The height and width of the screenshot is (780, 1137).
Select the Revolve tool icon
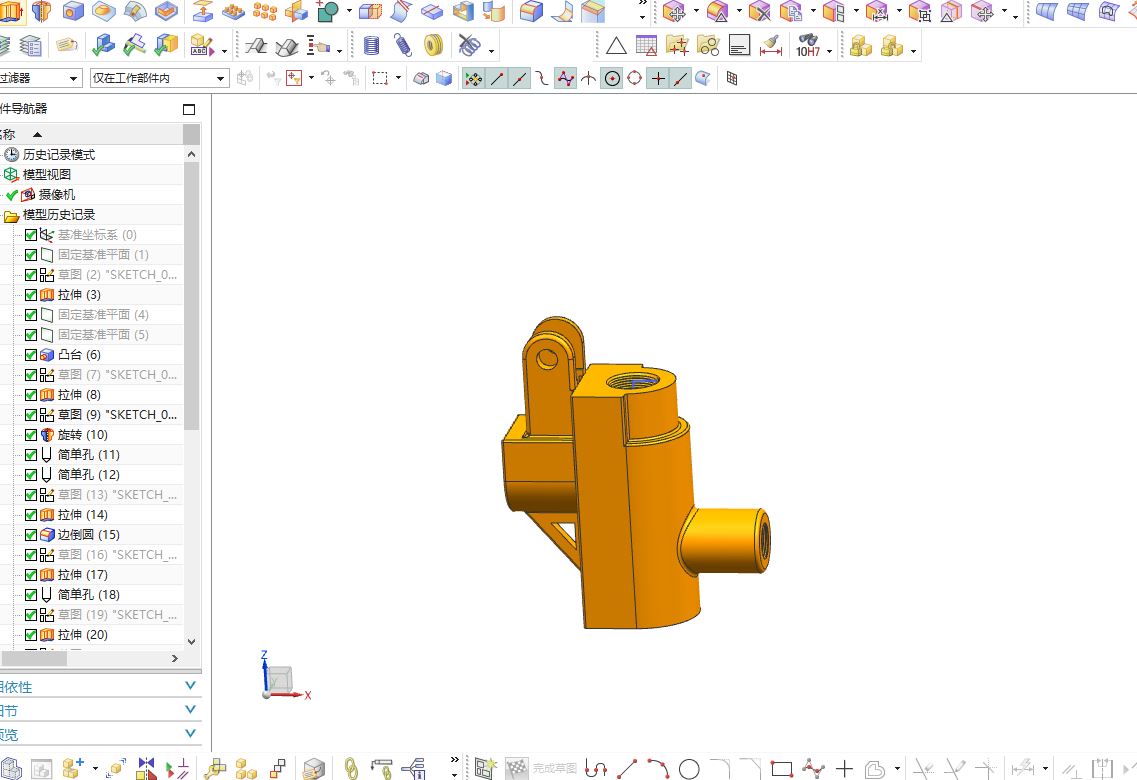click(x=42, y=12)
